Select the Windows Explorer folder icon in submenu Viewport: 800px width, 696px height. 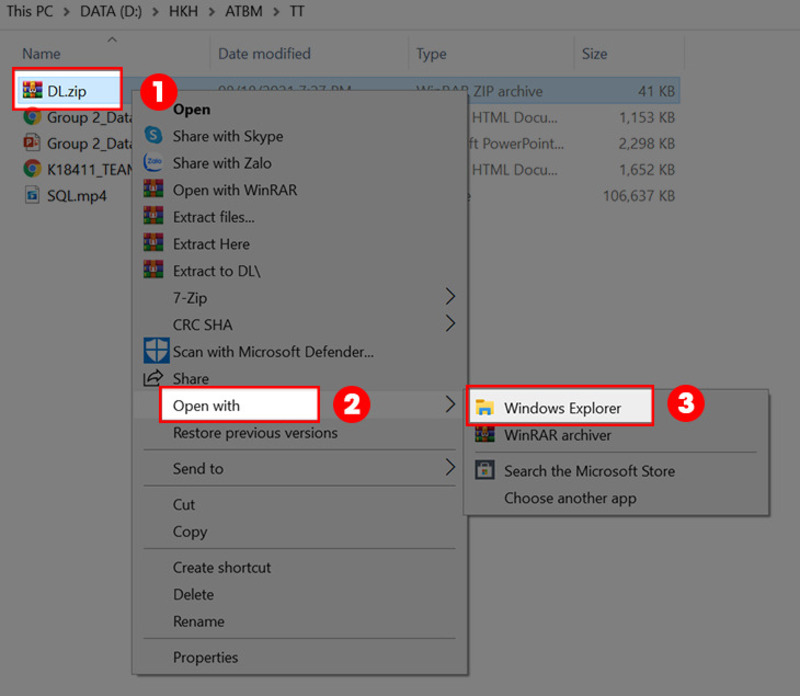coord(486,406)
